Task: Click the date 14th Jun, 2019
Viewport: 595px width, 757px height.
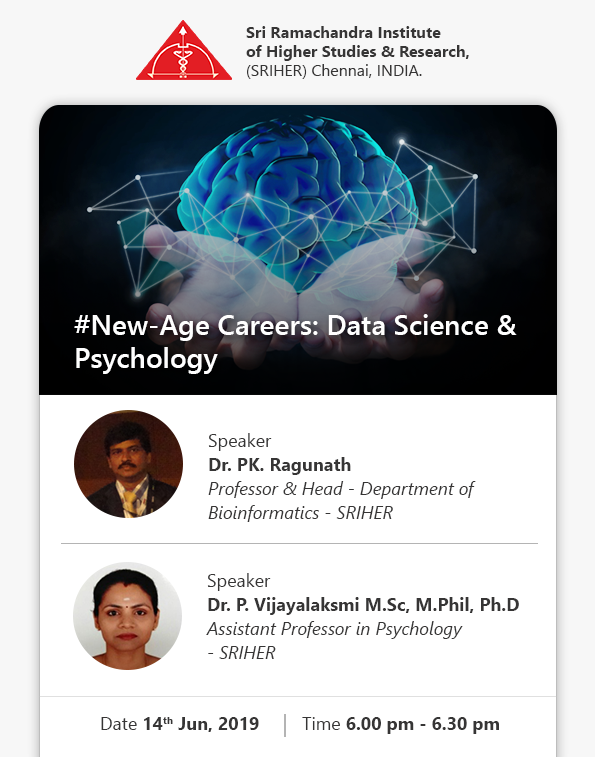Action: click(201, 724)
